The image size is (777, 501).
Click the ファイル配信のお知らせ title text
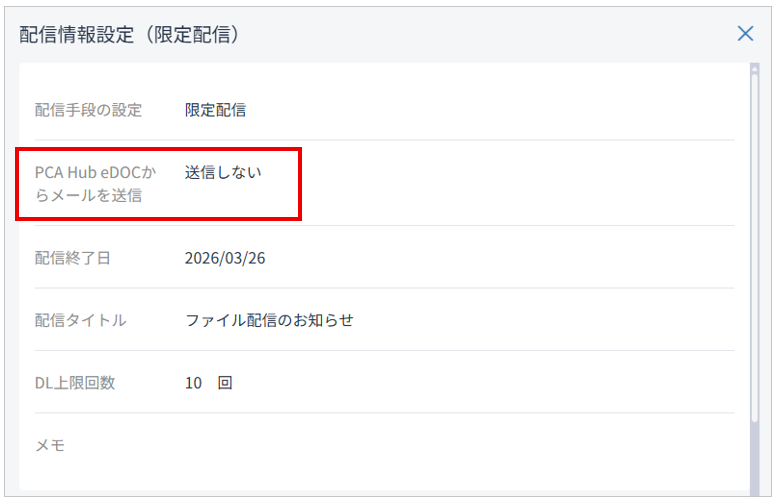coord(269,321)
